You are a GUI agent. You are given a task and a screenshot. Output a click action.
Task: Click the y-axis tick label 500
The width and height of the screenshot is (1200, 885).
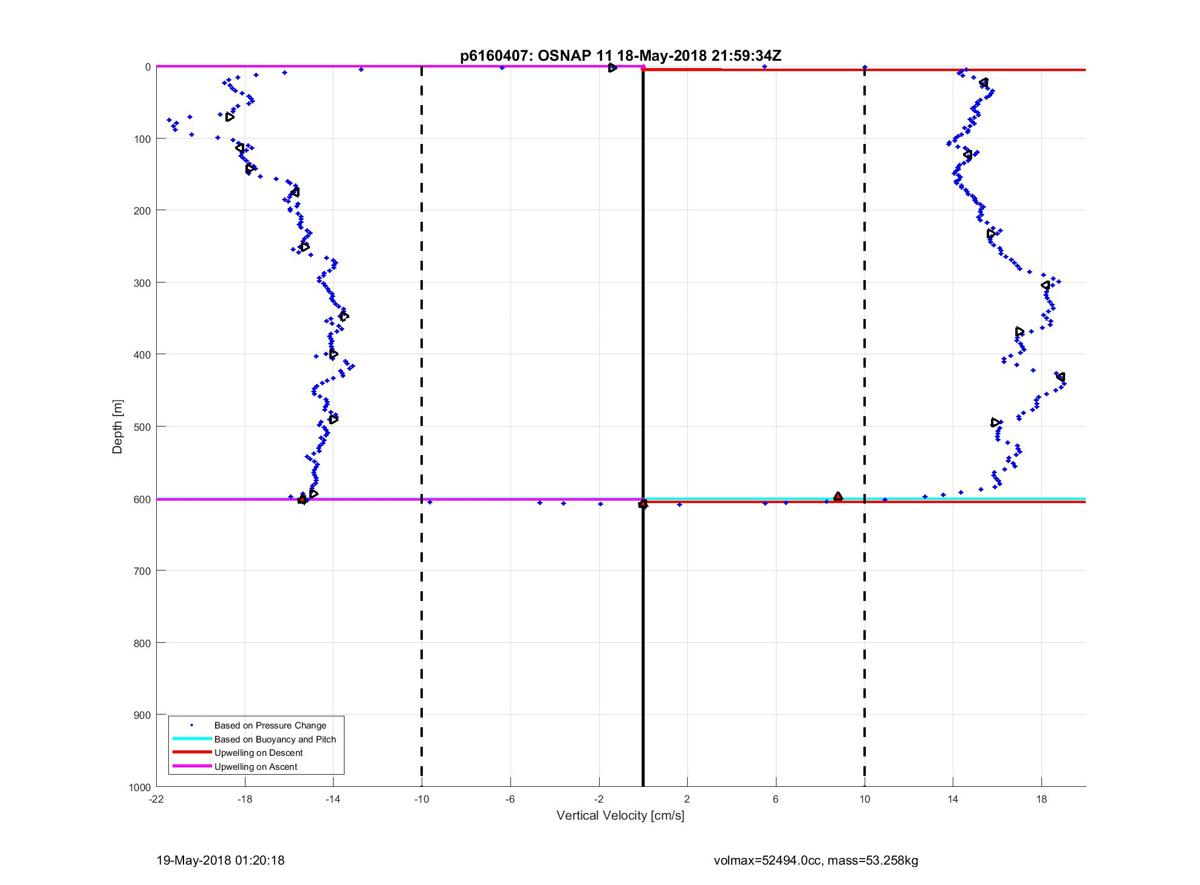pos(142,427)
